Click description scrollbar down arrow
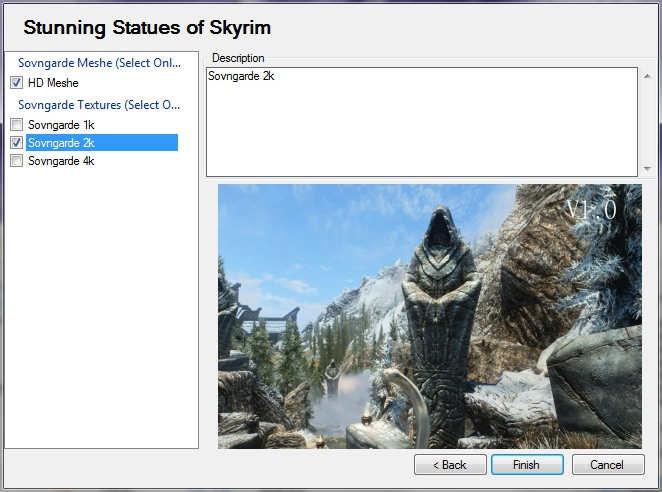Screen dimensions: 662x492 coord(647,169)
